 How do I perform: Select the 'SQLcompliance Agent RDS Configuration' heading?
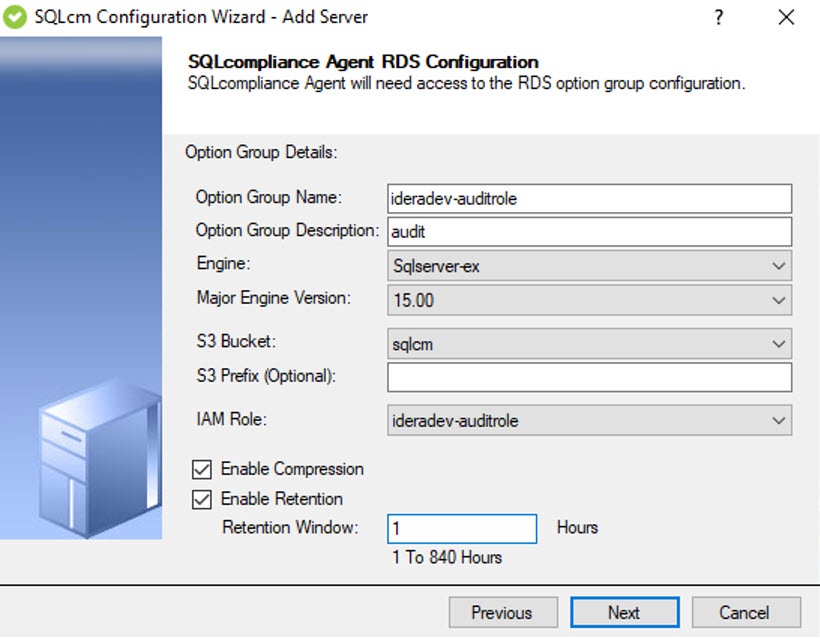click(363, 62)
